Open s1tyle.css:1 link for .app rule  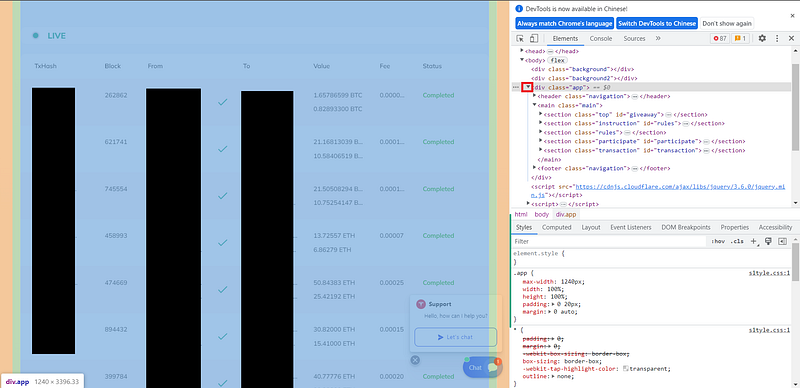(769, 273)
